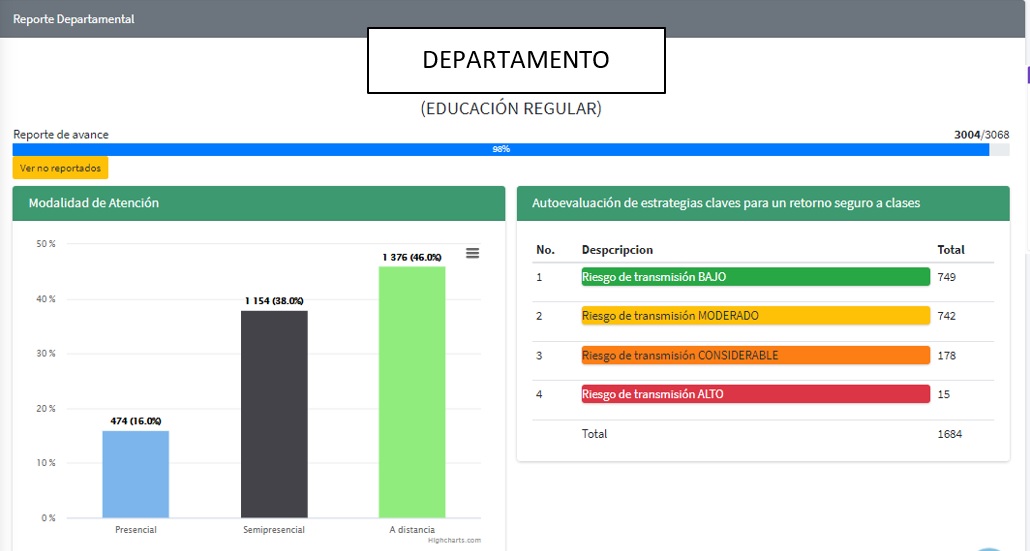Click the Autoevaluación de estrategias panel header
Image resolution: width=1030 pixels, height=551 pixels.
click(763, 203)
